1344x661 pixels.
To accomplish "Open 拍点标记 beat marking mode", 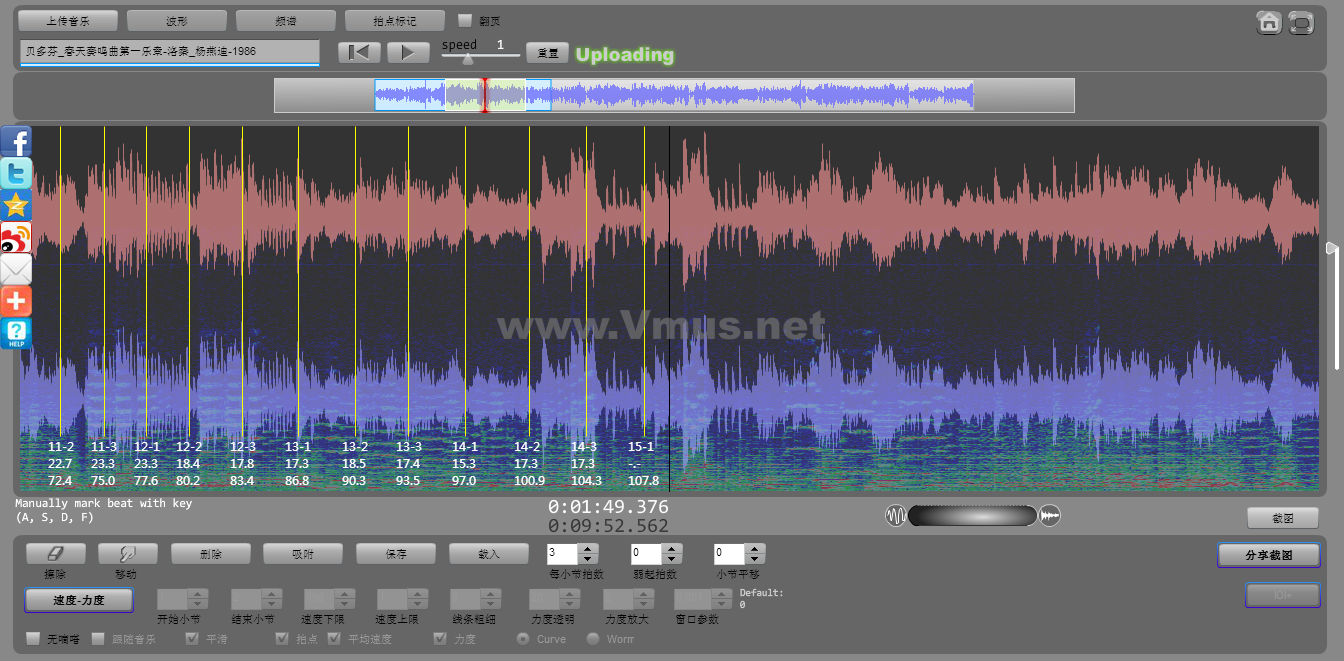I will pos(395,20).
